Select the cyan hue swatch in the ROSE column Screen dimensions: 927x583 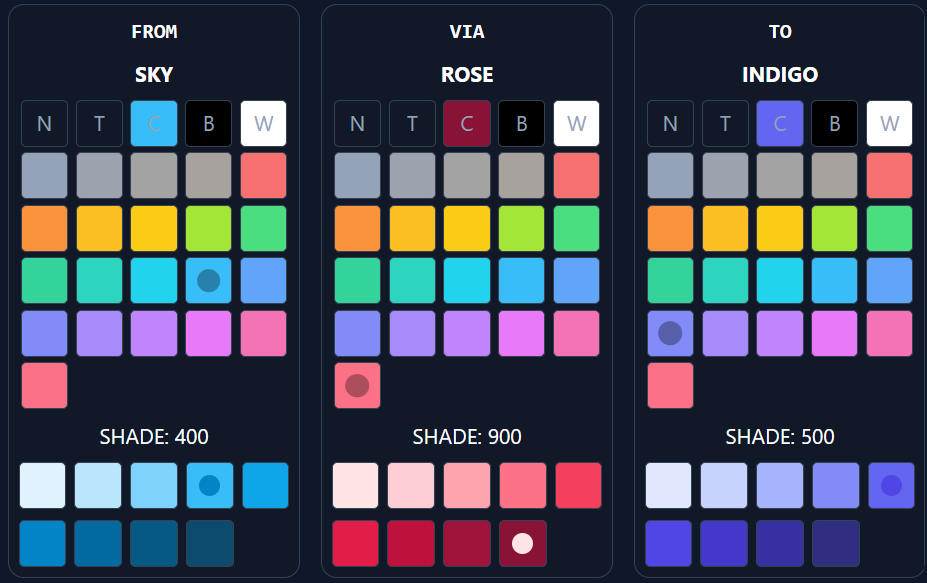[x=466, y=281]
